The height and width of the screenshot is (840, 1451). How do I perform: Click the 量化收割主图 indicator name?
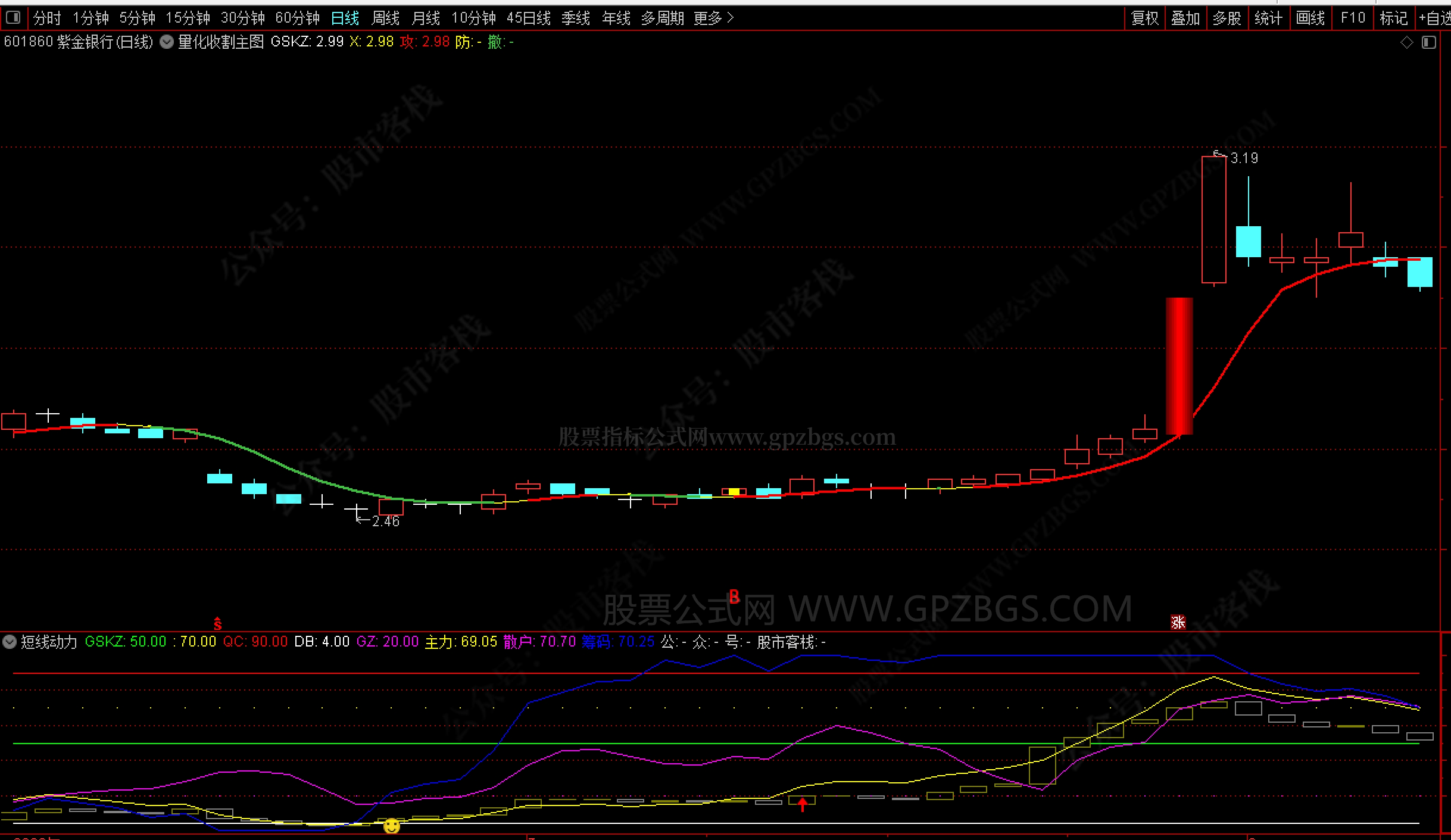click(x=220, y=42)
